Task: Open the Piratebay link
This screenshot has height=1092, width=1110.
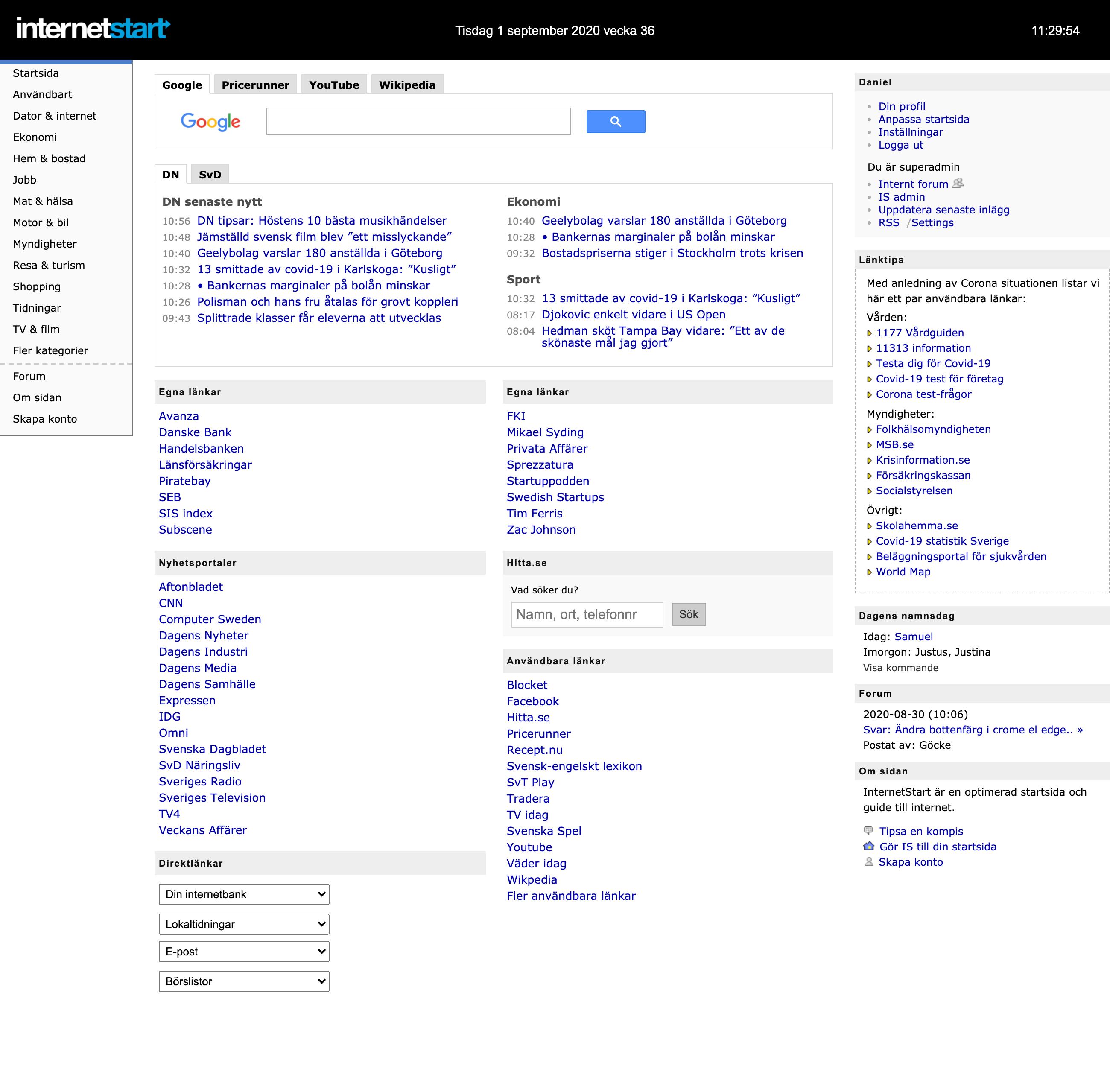Action: point(185,481)
